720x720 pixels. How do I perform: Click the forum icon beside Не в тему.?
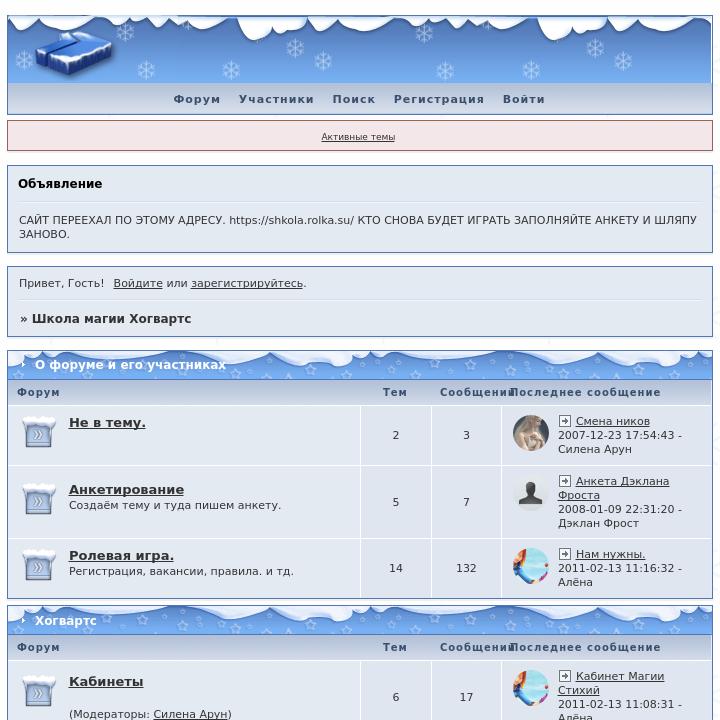tap(39, 431)
